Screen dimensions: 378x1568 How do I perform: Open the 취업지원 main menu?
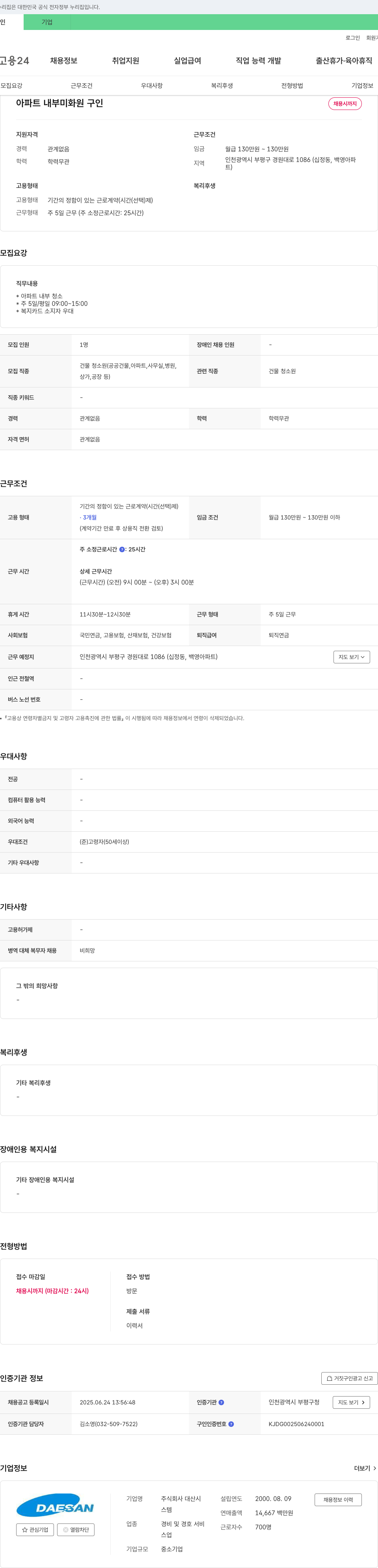click(x=126, y=61)
